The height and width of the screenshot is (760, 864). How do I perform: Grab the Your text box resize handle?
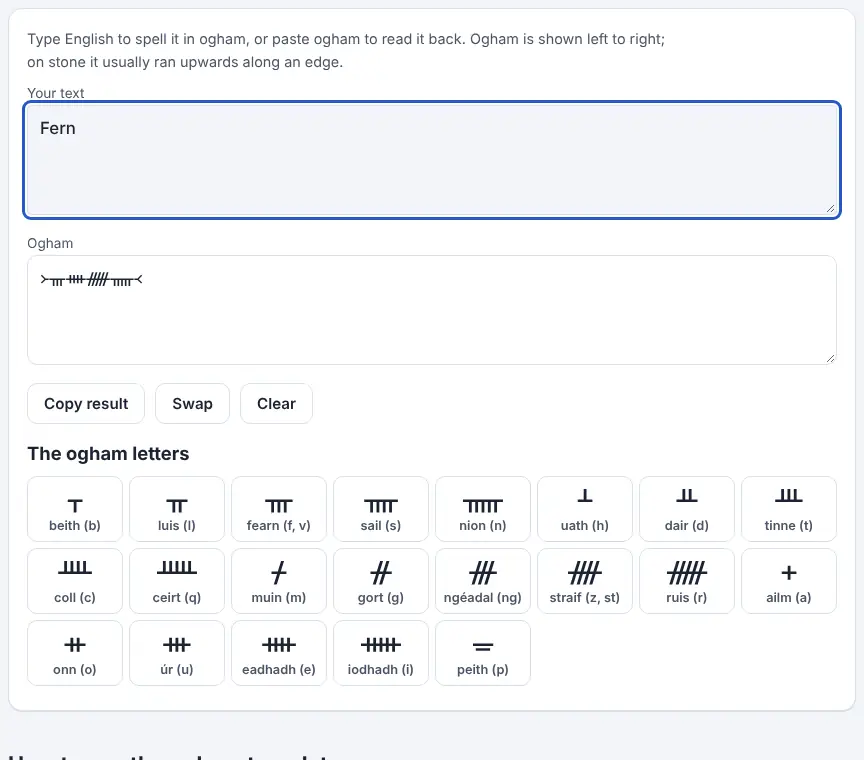click(830, 208)
